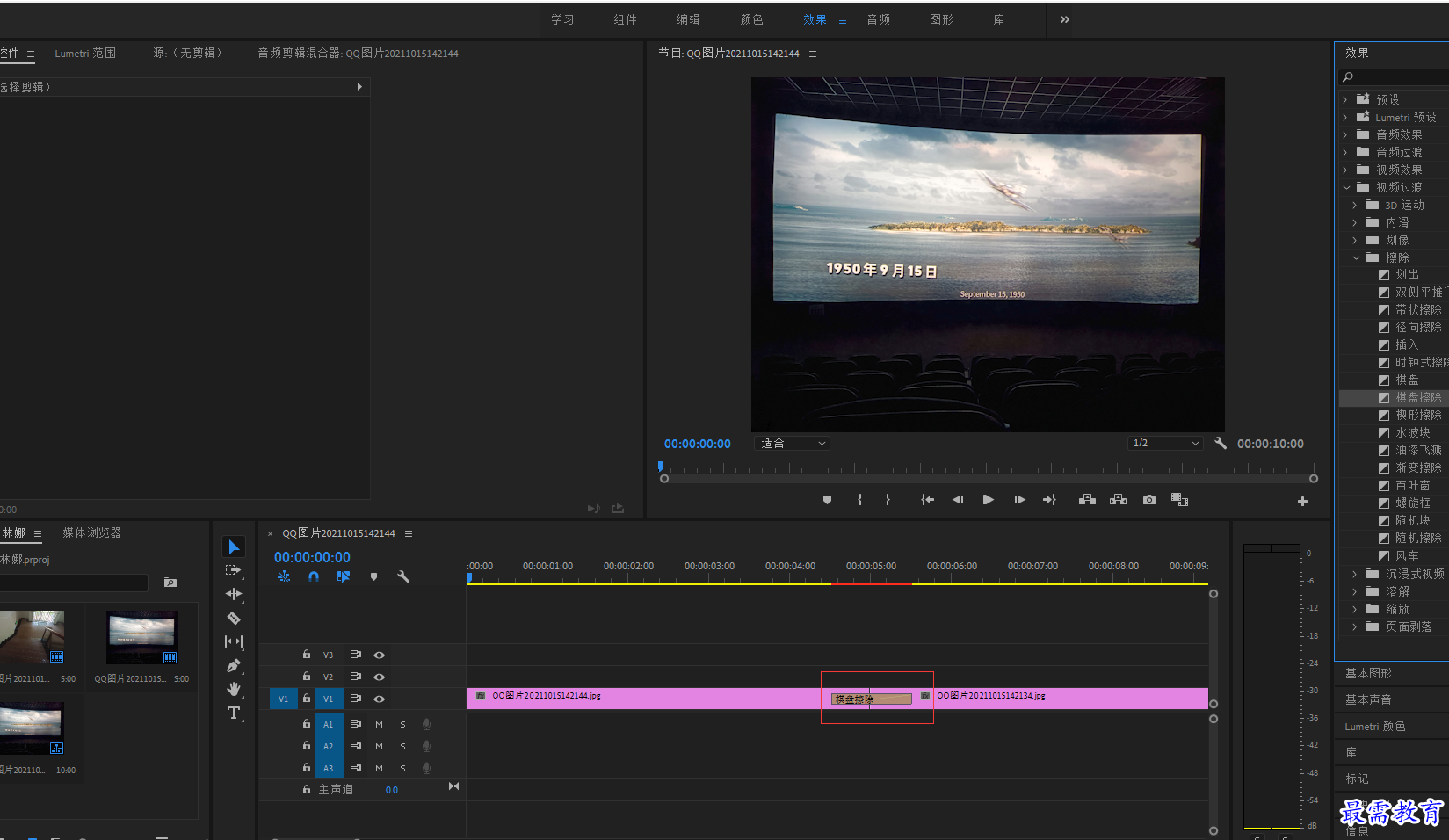Screen dimensions: 1449x840
Task: Click the Lift button
Action: [x=1087, y=500]
